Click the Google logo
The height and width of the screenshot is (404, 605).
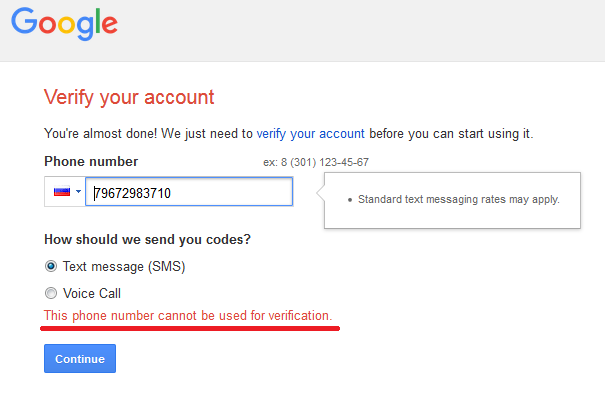tap(65, 23)
